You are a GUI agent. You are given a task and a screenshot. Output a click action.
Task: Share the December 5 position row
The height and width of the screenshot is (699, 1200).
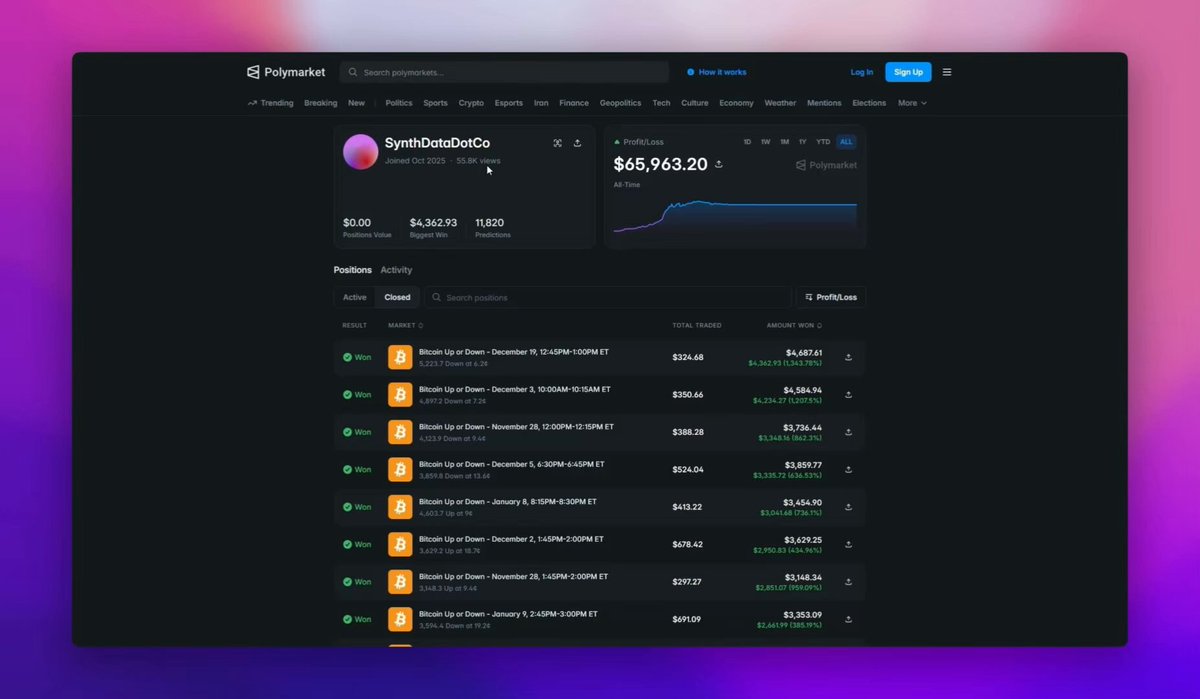[x=849, y=469]
